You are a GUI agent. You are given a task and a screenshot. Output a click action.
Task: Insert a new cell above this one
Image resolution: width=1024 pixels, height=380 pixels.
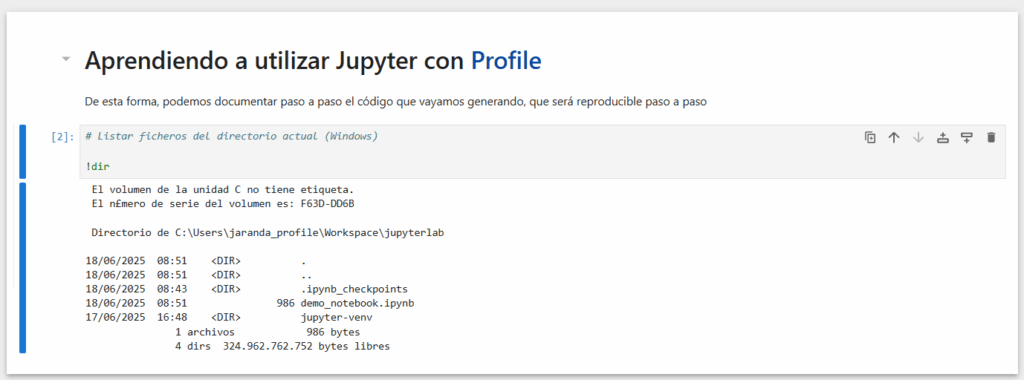pos(942,137)
